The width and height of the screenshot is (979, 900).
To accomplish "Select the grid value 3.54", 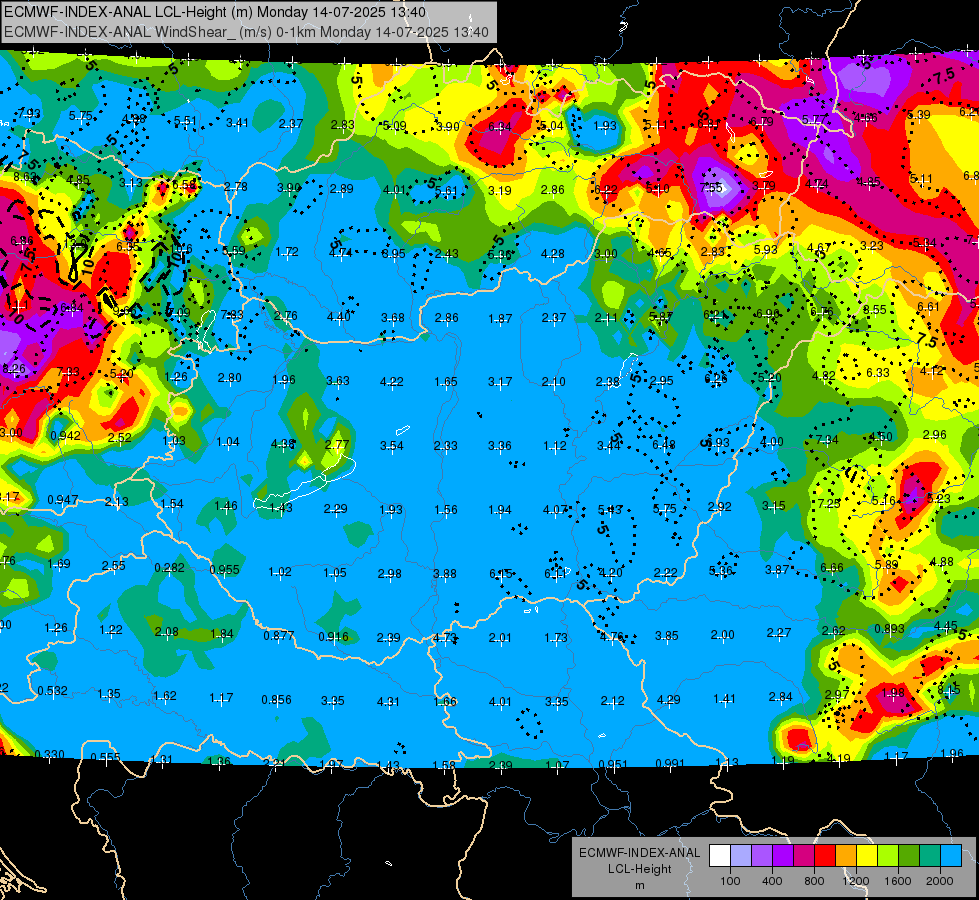I will [x=391, y=445].
